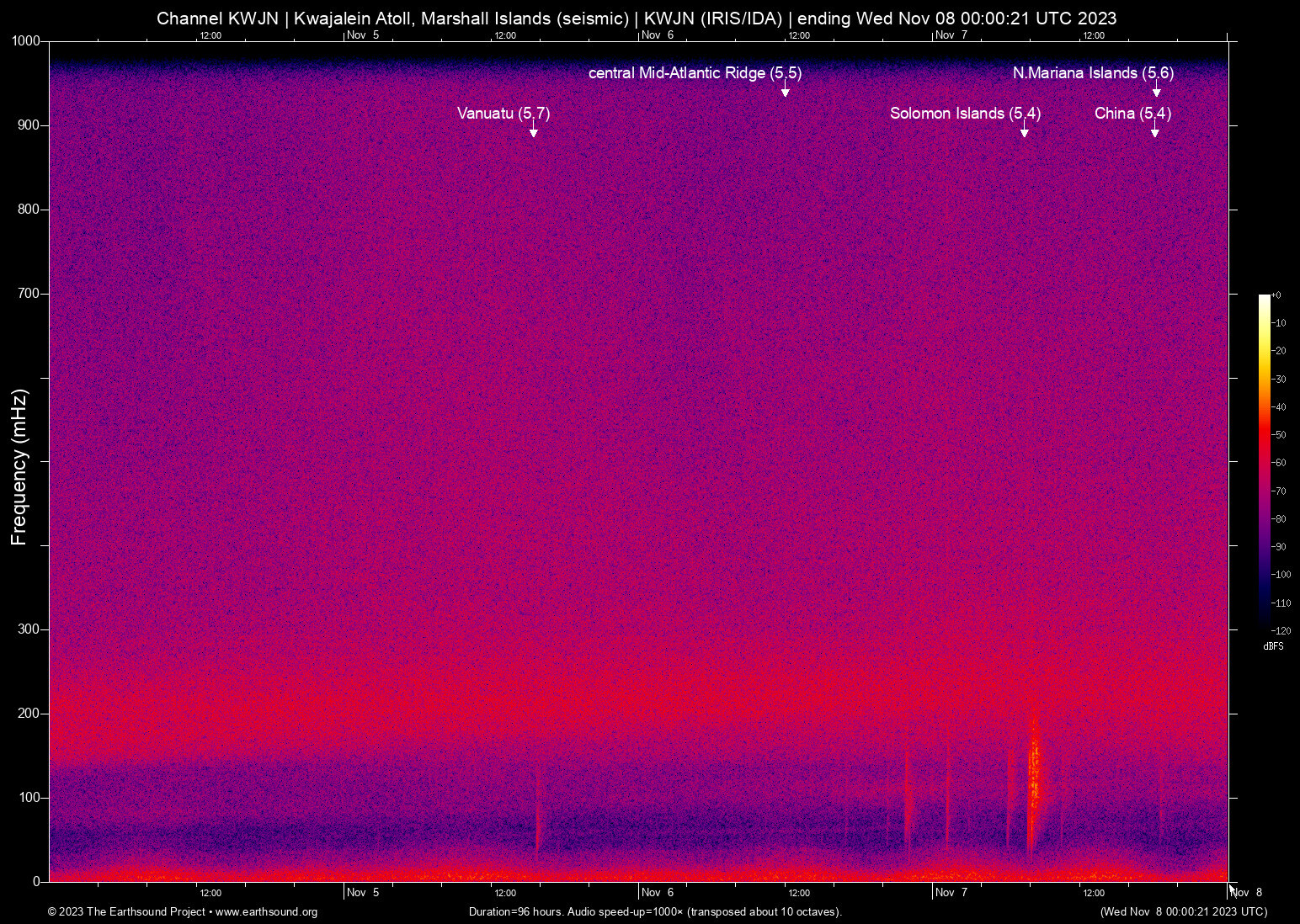Select the dBFS colorbar scale
Image resolution: width=1300 pixels, height=924 pixels.
click(1265, 463)
